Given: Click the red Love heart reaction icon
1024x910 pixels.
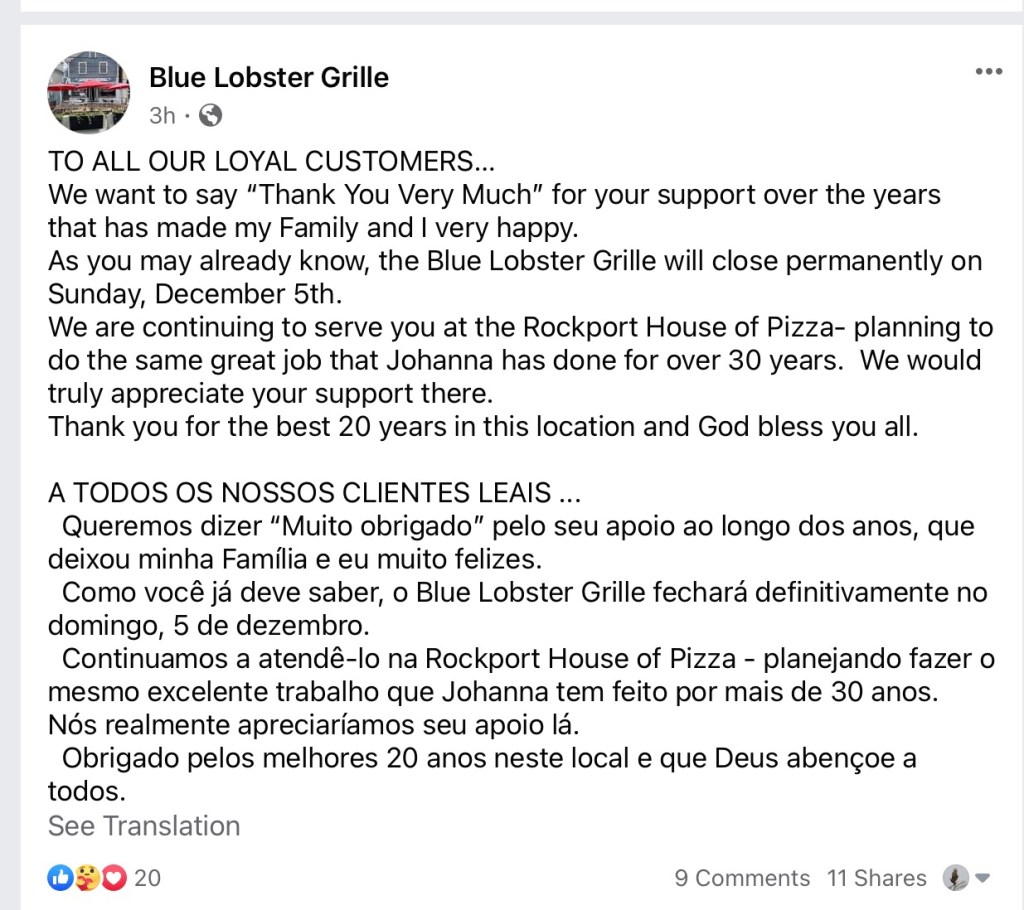Looking at the screenshot, I should pyautogui.click(x=114, y=878).
